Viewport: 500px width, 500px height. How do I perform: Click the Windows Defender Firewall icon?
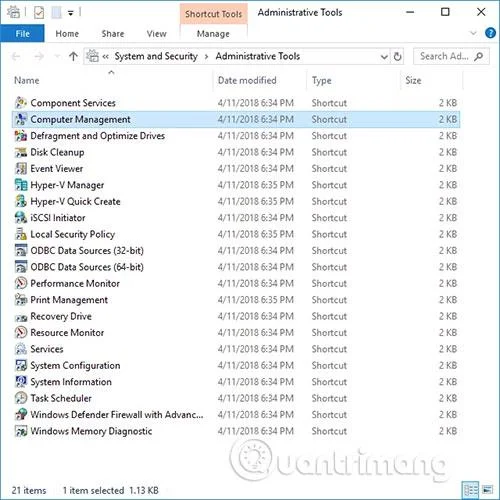coord(21,414)
